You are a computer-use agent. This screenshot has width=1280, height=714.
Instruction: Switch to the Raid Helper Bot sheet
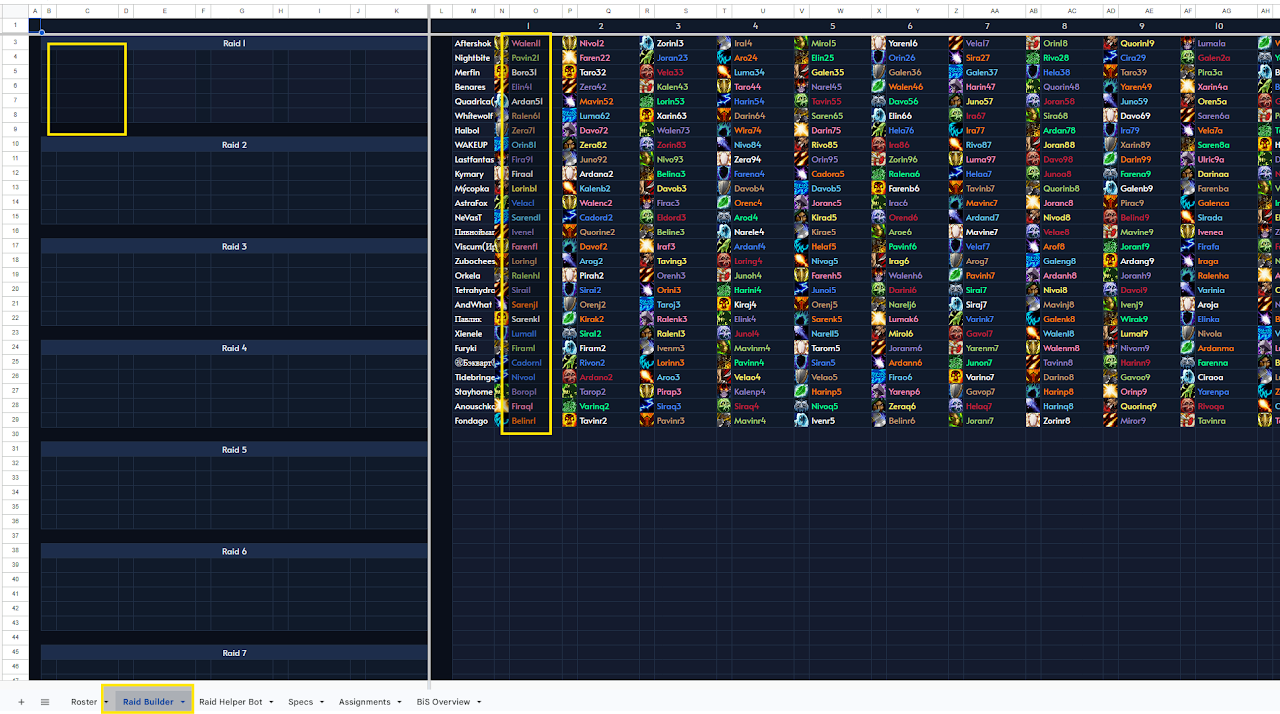[x=231, y=702]
